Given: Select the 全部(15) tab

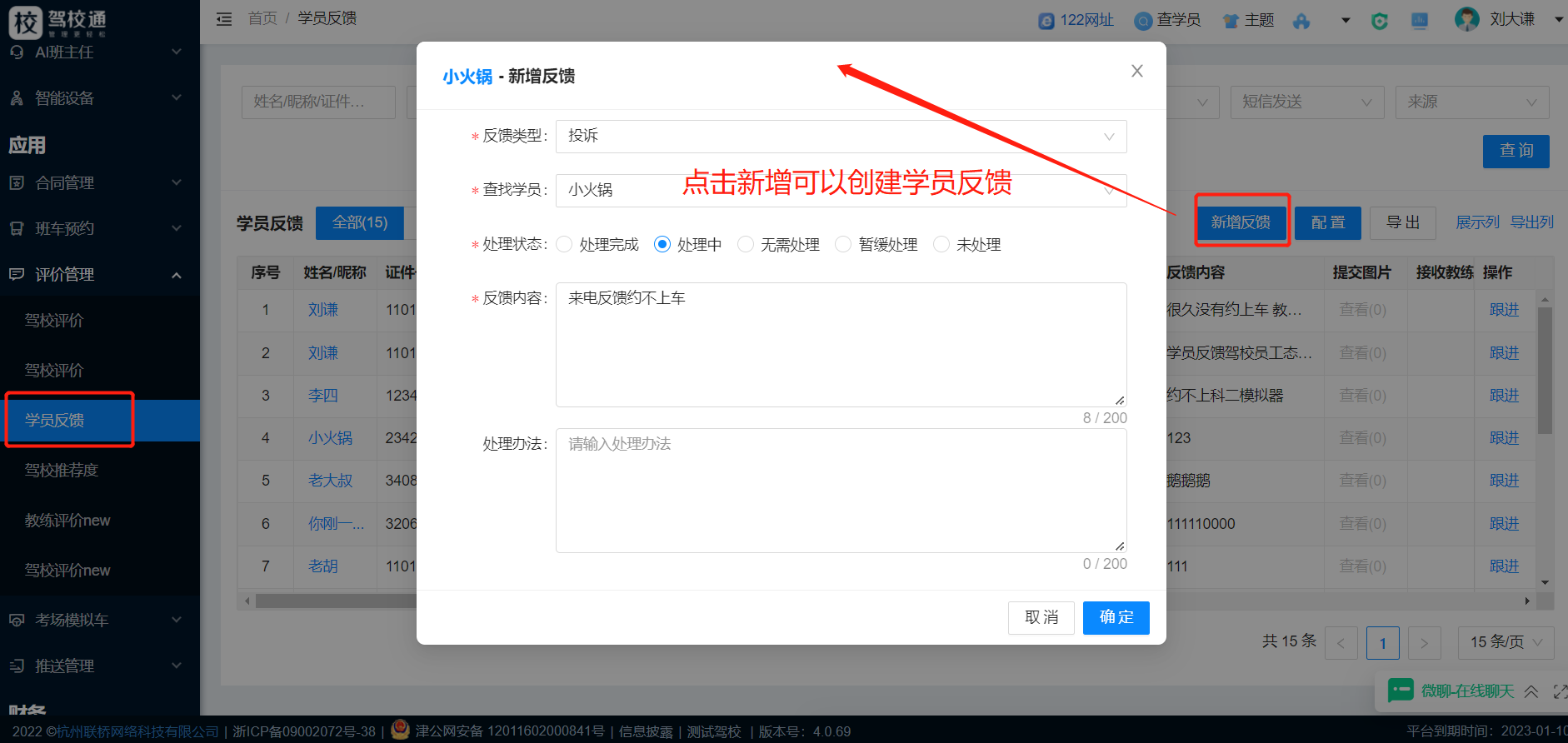Looking at the screenshot, I should point(361,223).
